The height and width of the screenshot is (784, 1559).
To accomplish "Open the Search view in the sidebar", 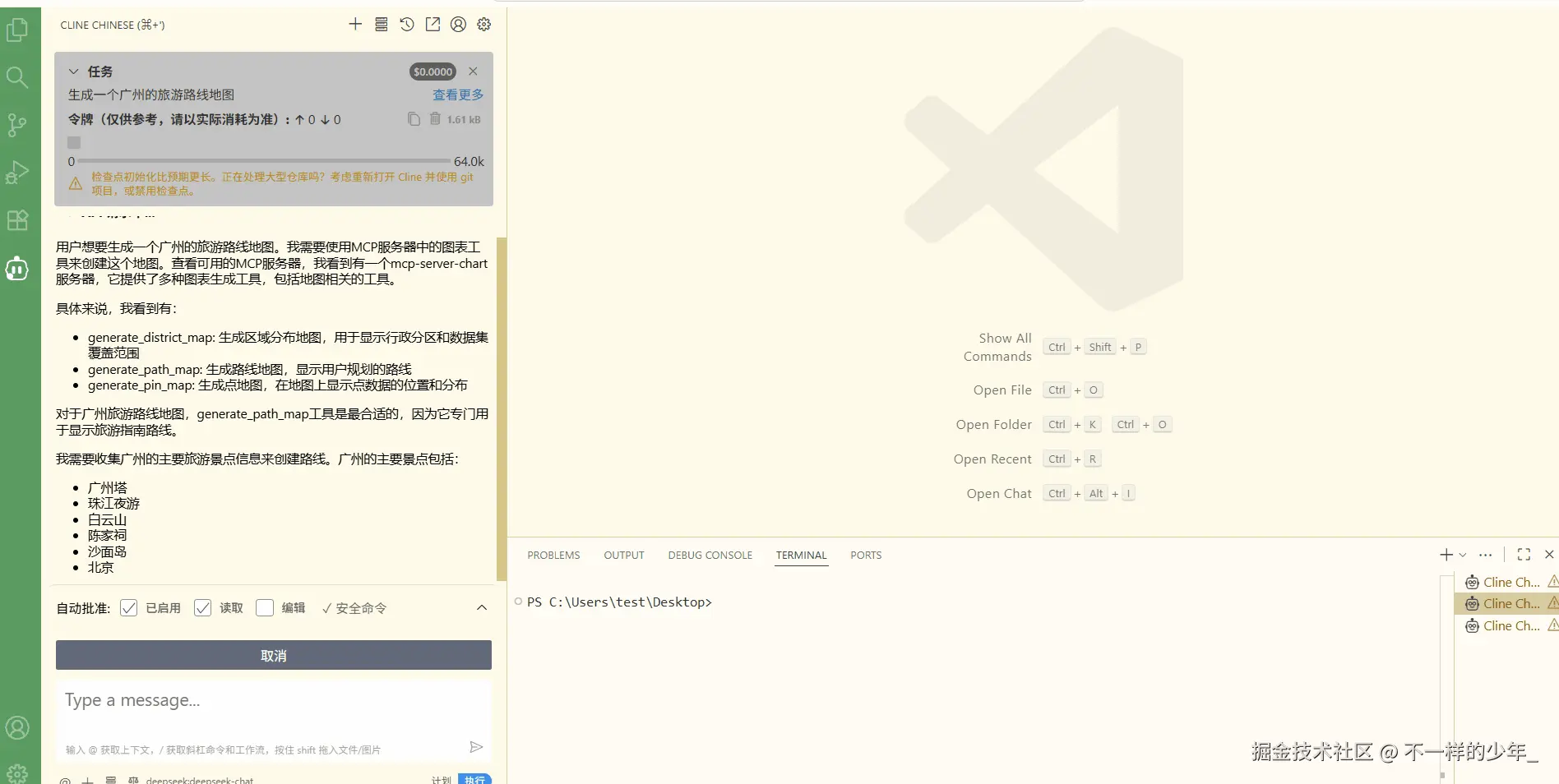I will pos(17,77).
